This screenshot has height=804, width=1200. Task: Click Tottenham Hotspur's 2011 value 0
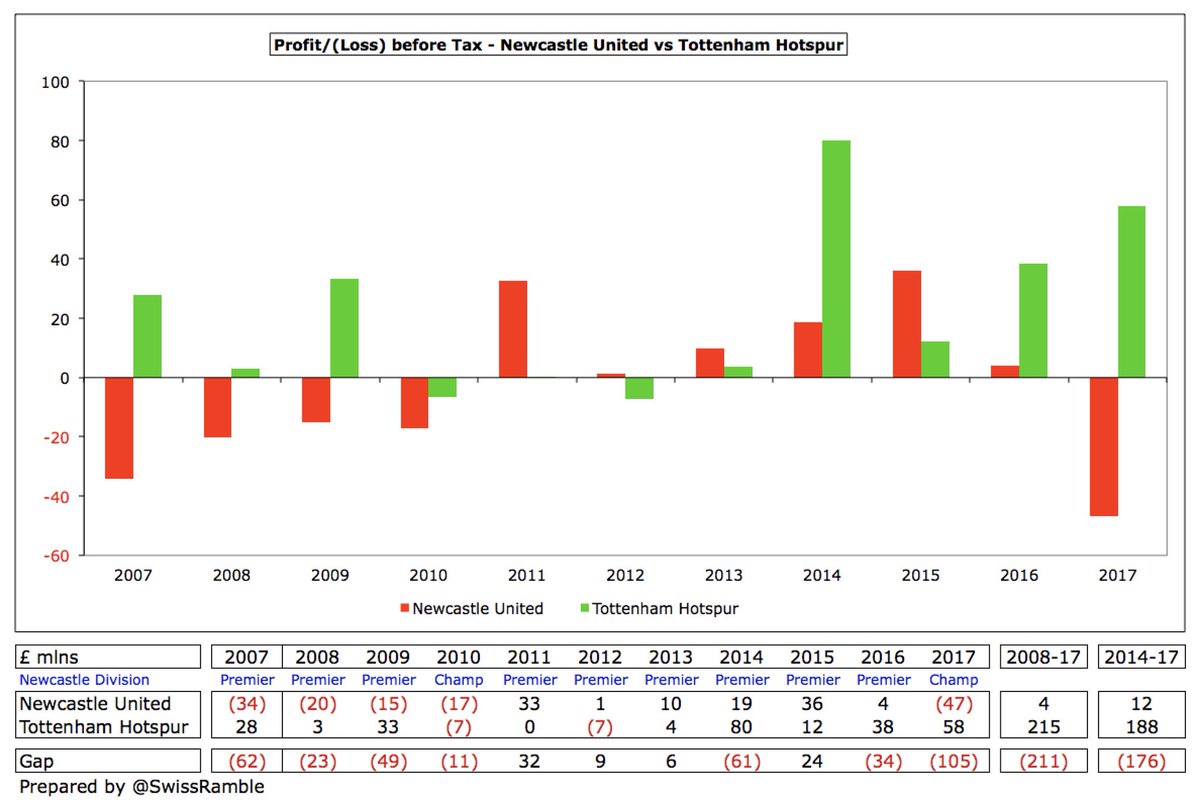point(530,727)
